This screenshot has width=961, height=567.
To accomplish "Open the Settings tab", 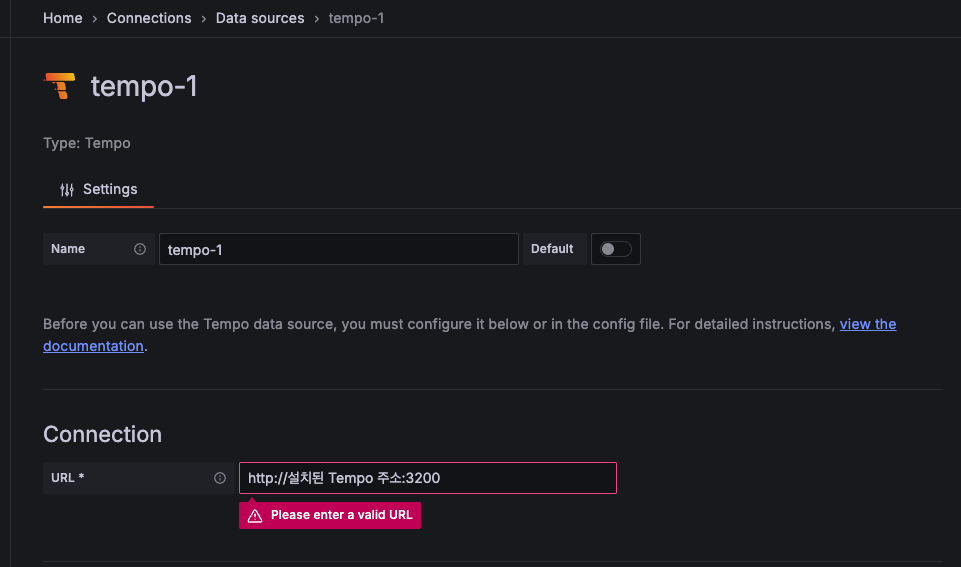I will [x=98, y=189].
